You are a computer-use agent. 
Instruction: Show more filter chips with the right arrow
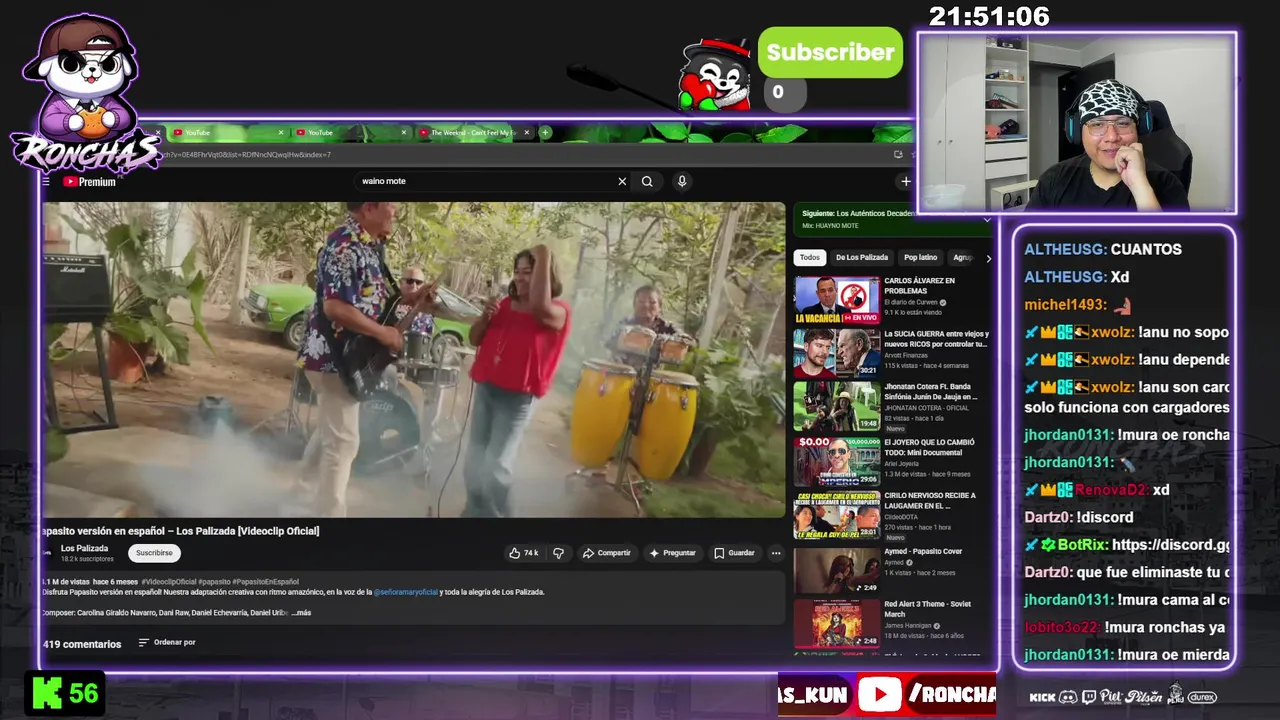click(x=988, y=258)
